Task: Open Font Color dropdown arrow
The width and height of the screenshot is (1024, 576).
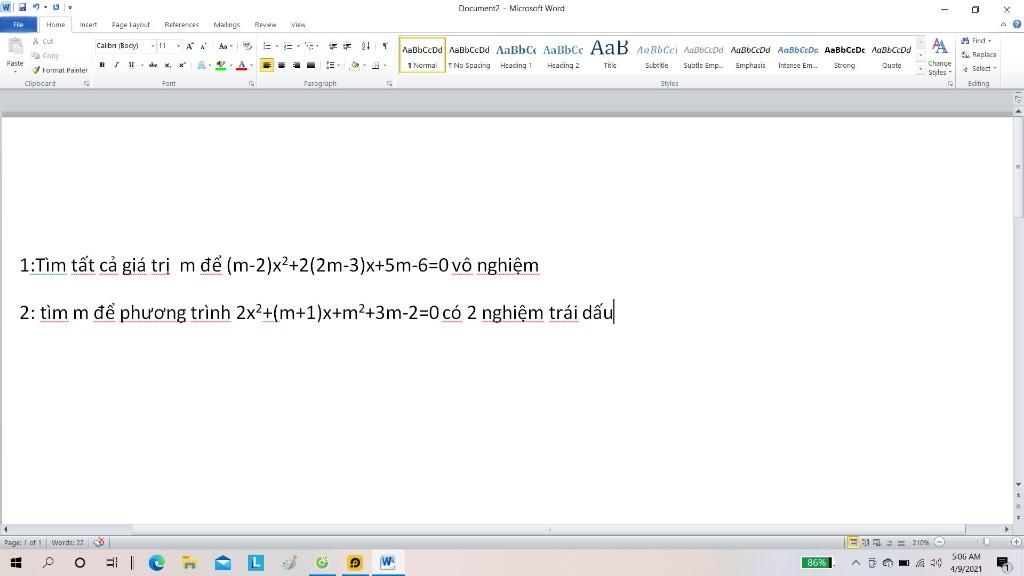Action: click(251, 65)
